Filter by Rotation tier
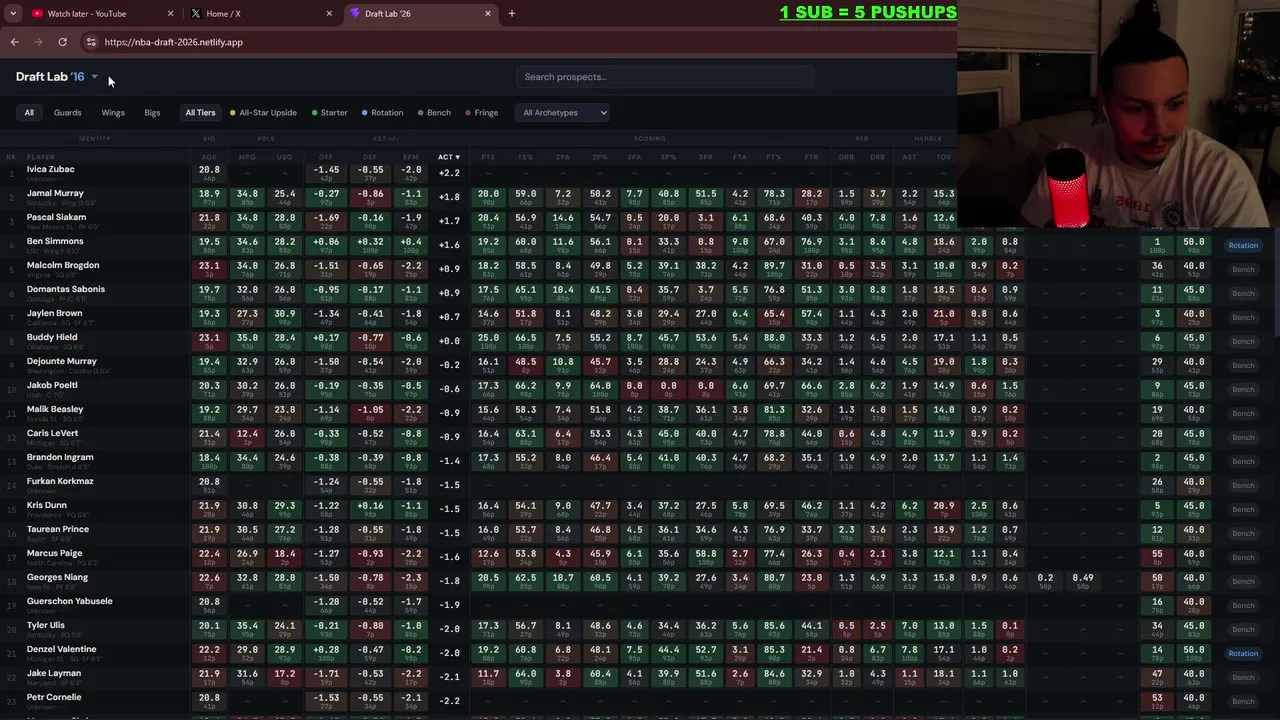 [x=382, y=113]
